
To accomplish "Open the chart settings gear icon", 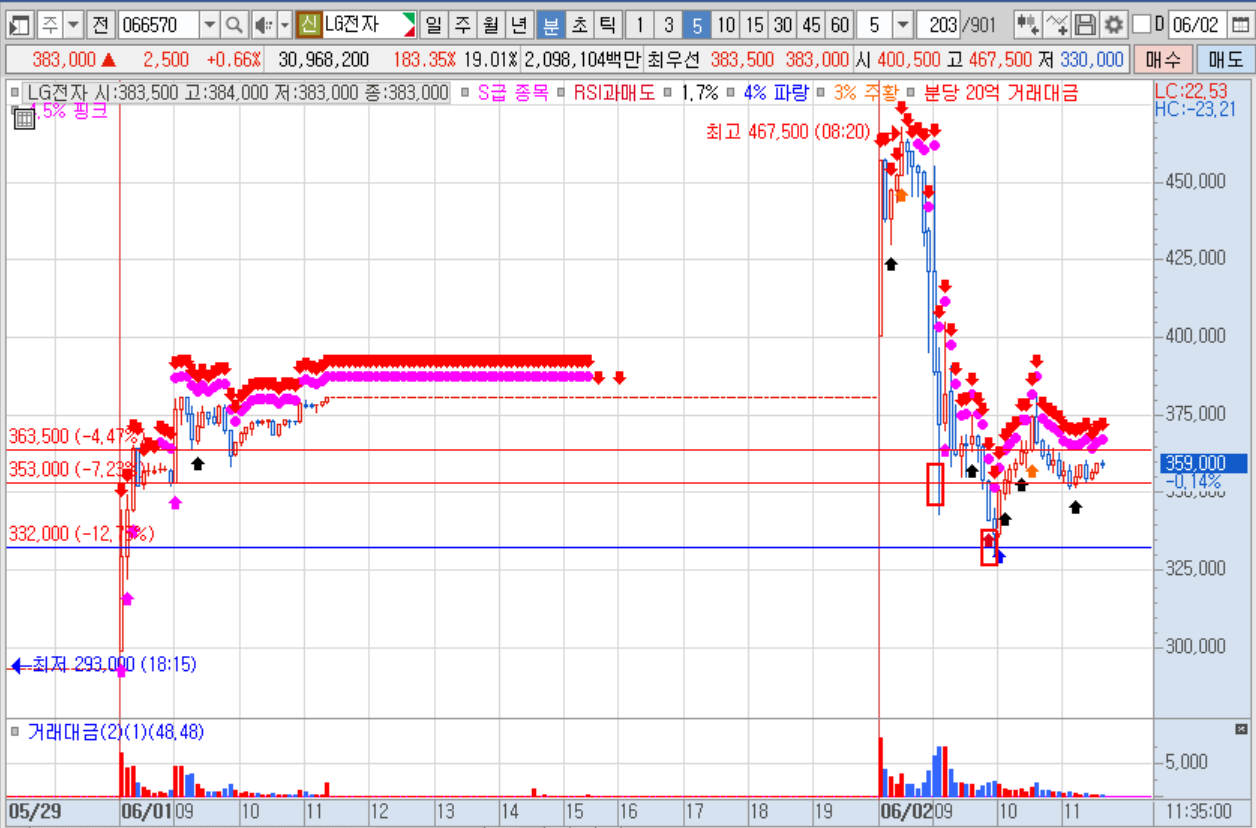I will point(1113,24).
